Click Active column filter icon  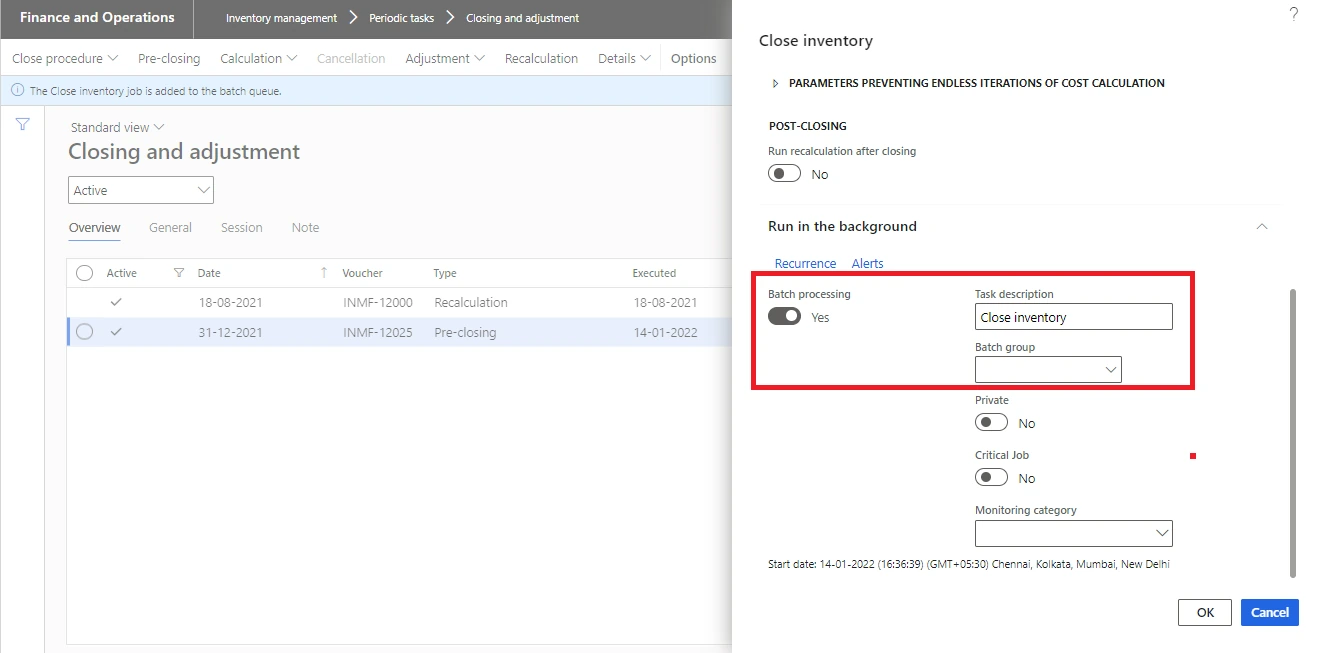(179, 273)
